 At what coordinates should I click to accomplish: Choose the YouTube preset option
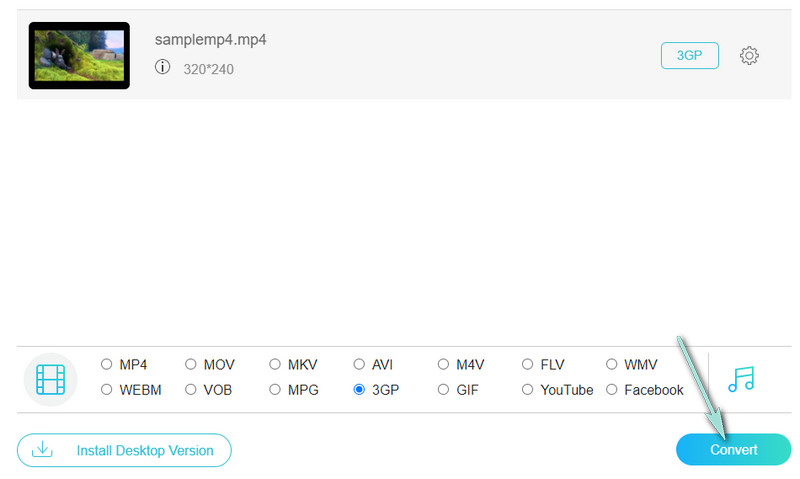pos(527,390)
